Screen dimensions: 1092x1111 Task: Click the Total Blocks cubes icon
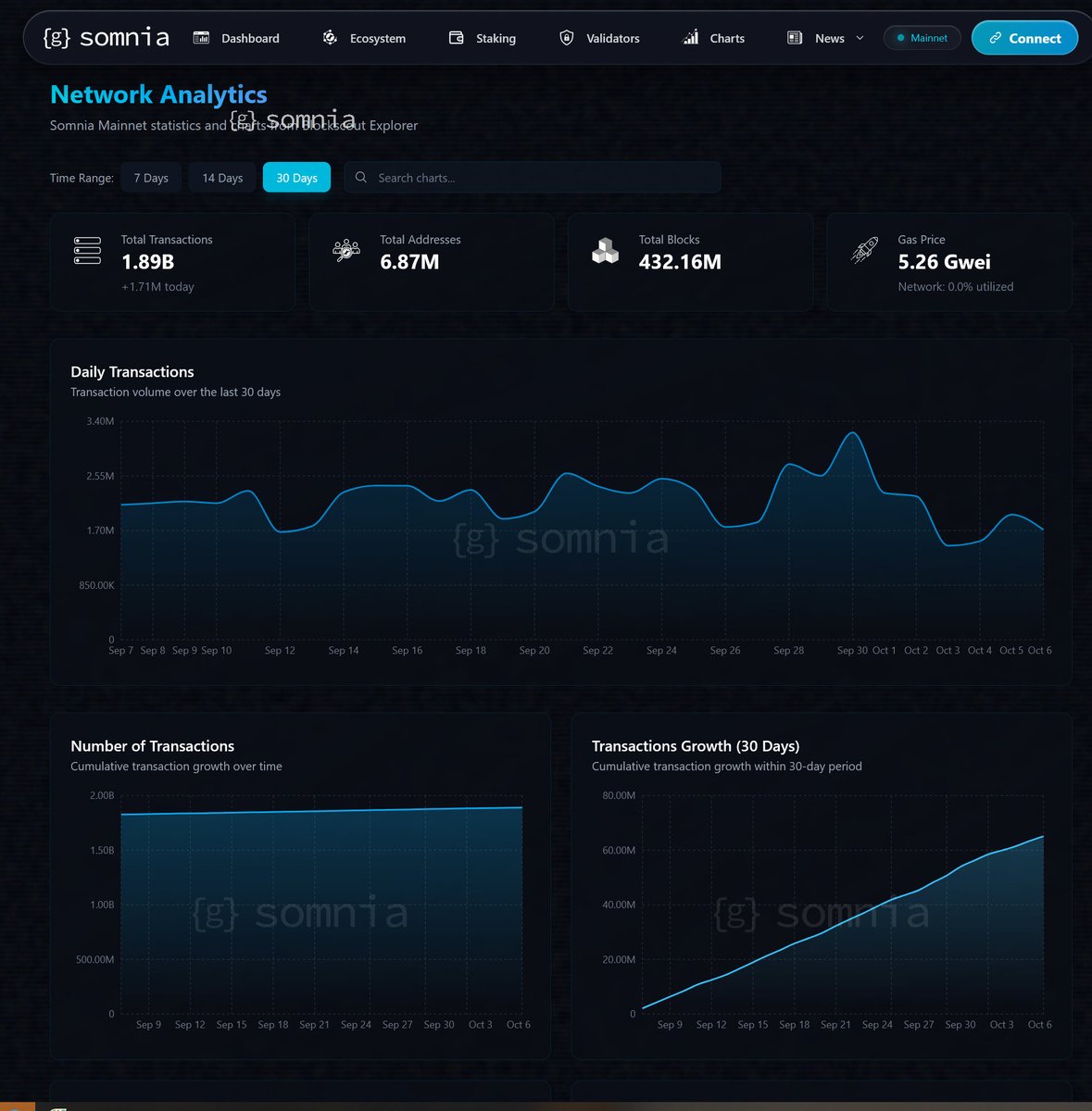[606, 250]
